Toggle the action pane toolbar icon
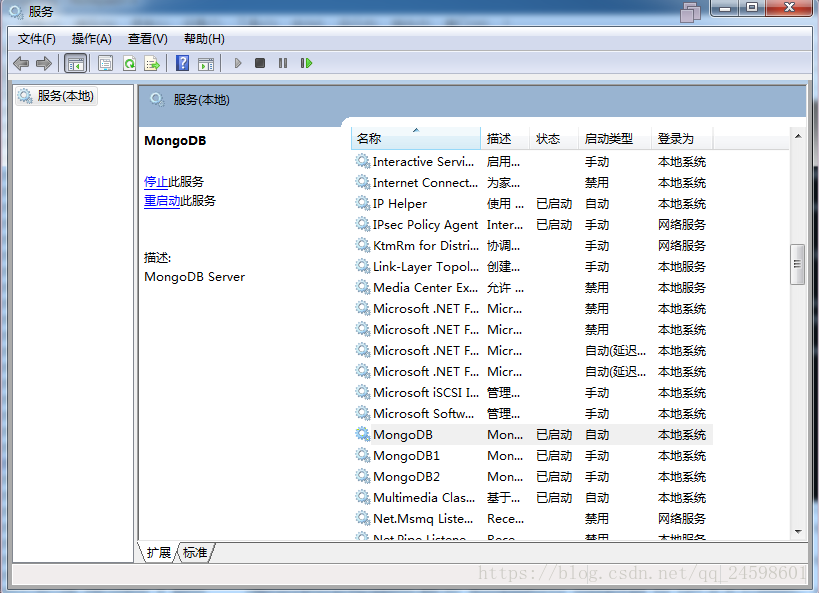819x593 pixels. 206,64
